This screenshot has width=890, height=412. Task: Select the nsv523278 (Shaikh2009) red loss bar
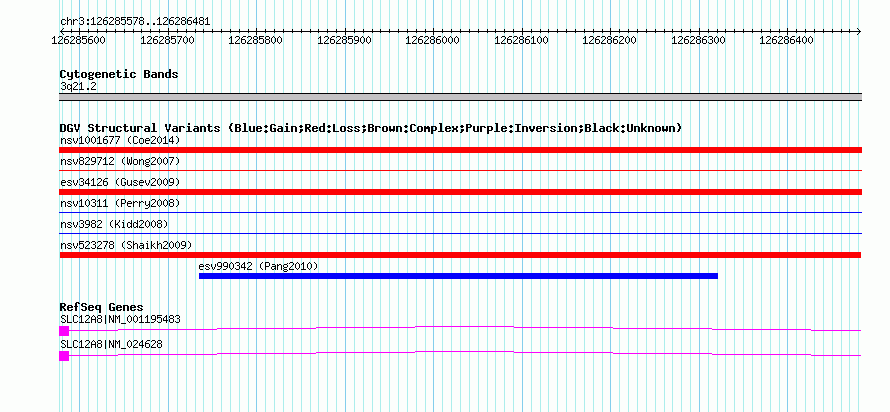pyautogui.click(x=460, y=255)
